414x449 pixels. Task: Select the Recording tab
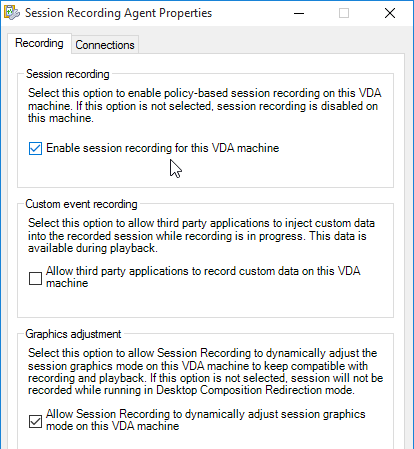point(39,43)
